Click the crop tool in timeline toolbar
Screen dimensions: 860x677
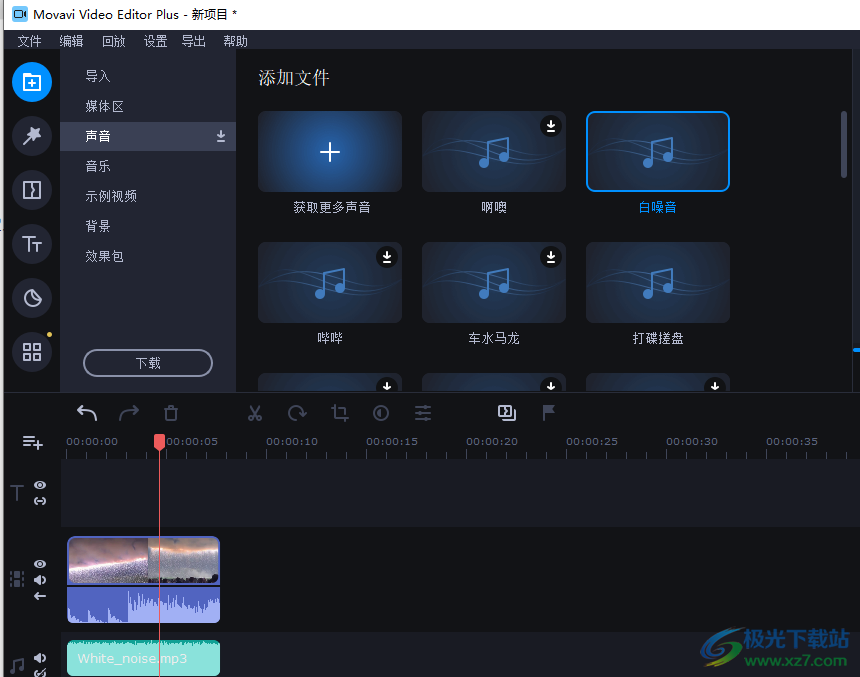point(339,413)
